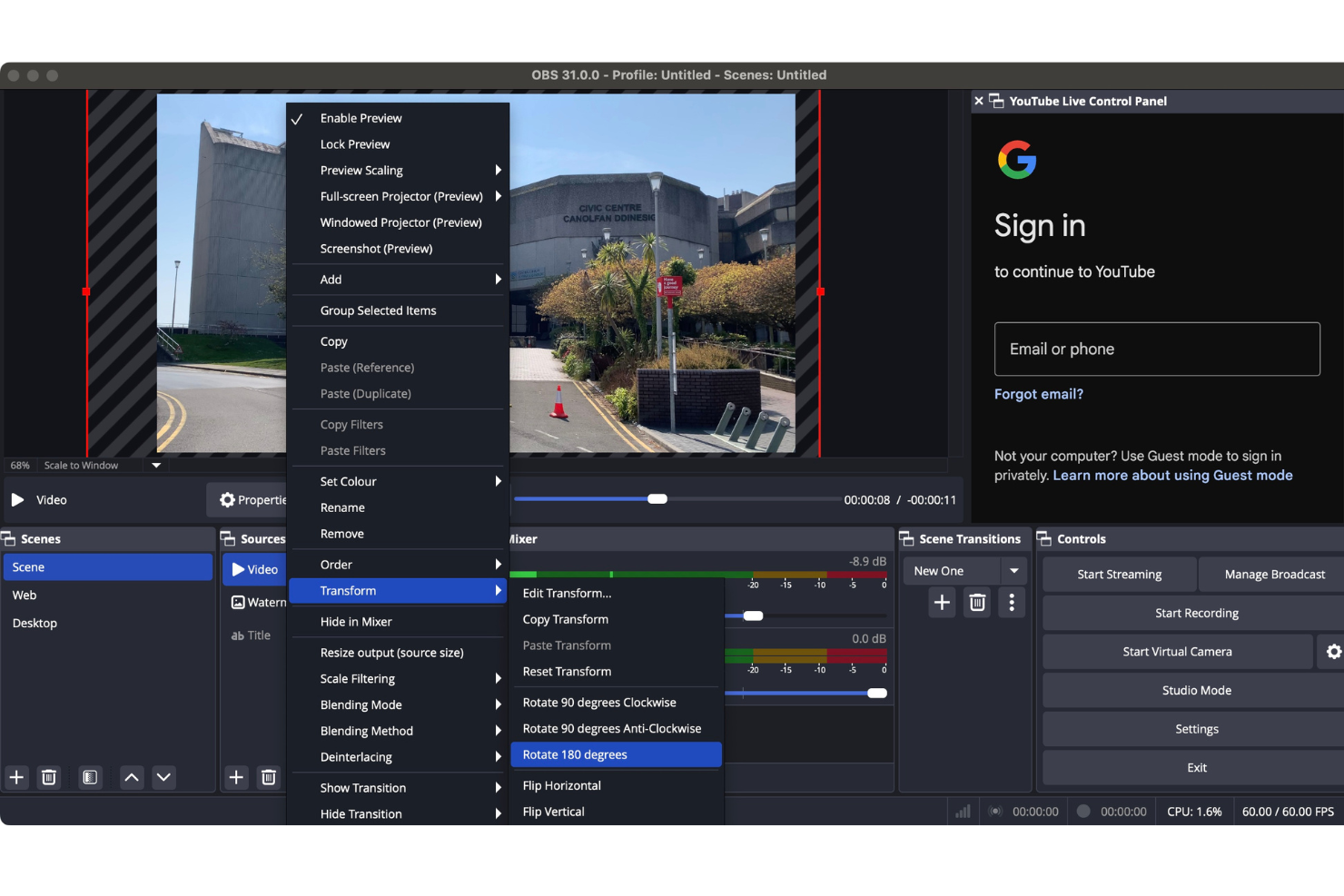Click the Controls dock pop-out icon
This screenshot has width=1344, height=896.
(1044, 539)
